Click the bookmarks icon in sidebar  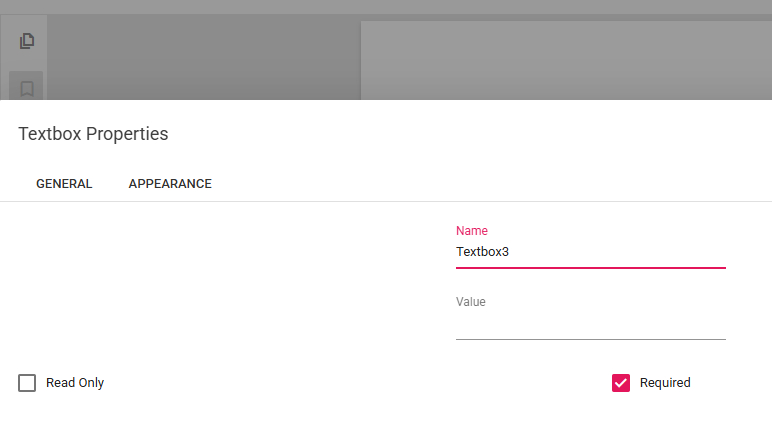point(27,88)
